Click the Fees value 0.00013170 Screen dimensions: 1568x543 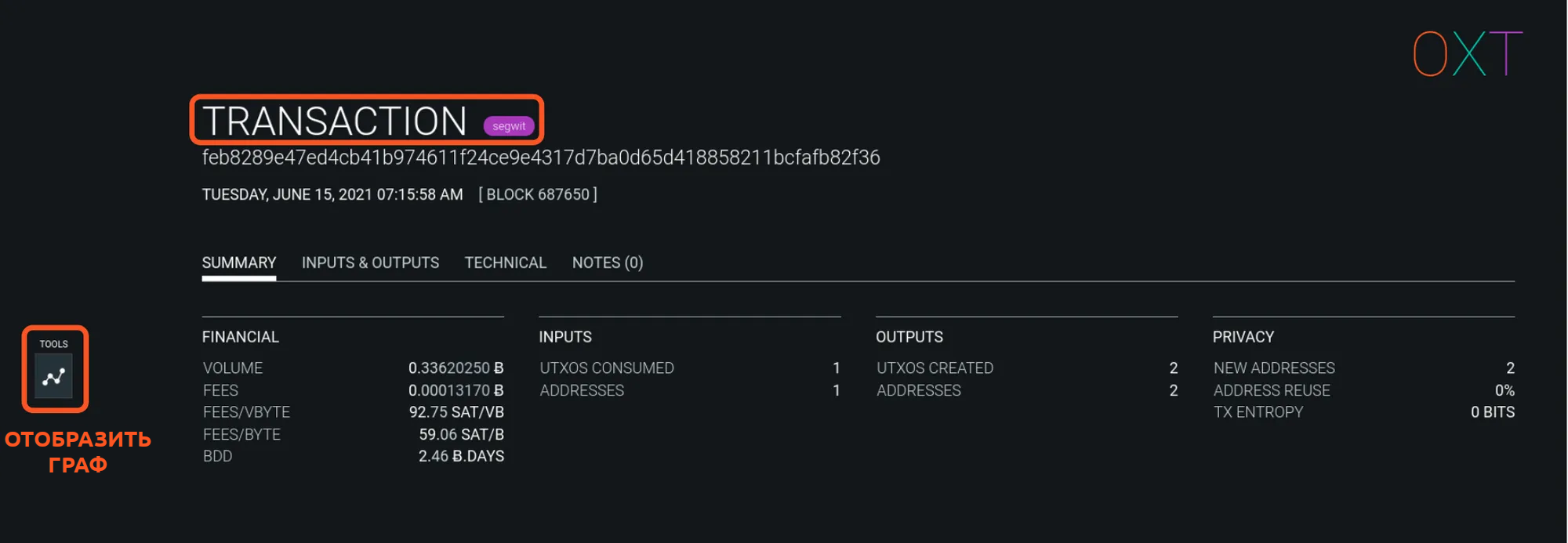(455, 390)
